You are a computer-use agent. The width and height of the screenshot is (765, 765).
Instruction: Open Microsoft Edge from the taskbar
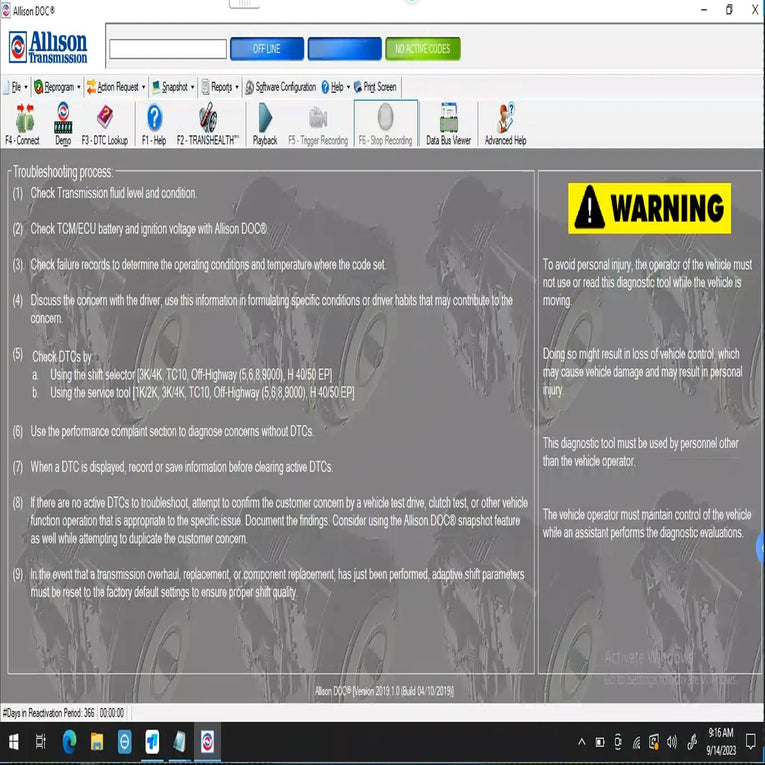(x=70, y=742)
